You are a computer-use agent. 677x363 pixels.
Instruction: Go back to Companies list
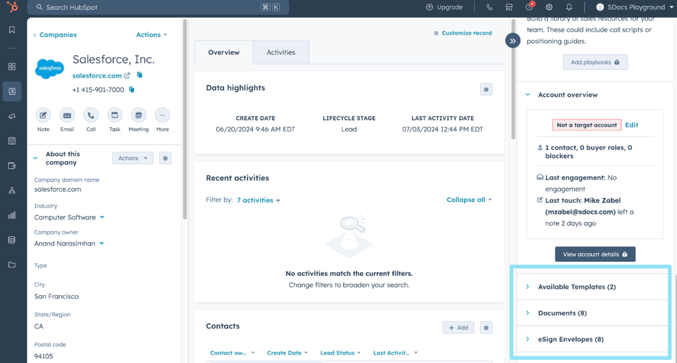(x=55, y=35)
